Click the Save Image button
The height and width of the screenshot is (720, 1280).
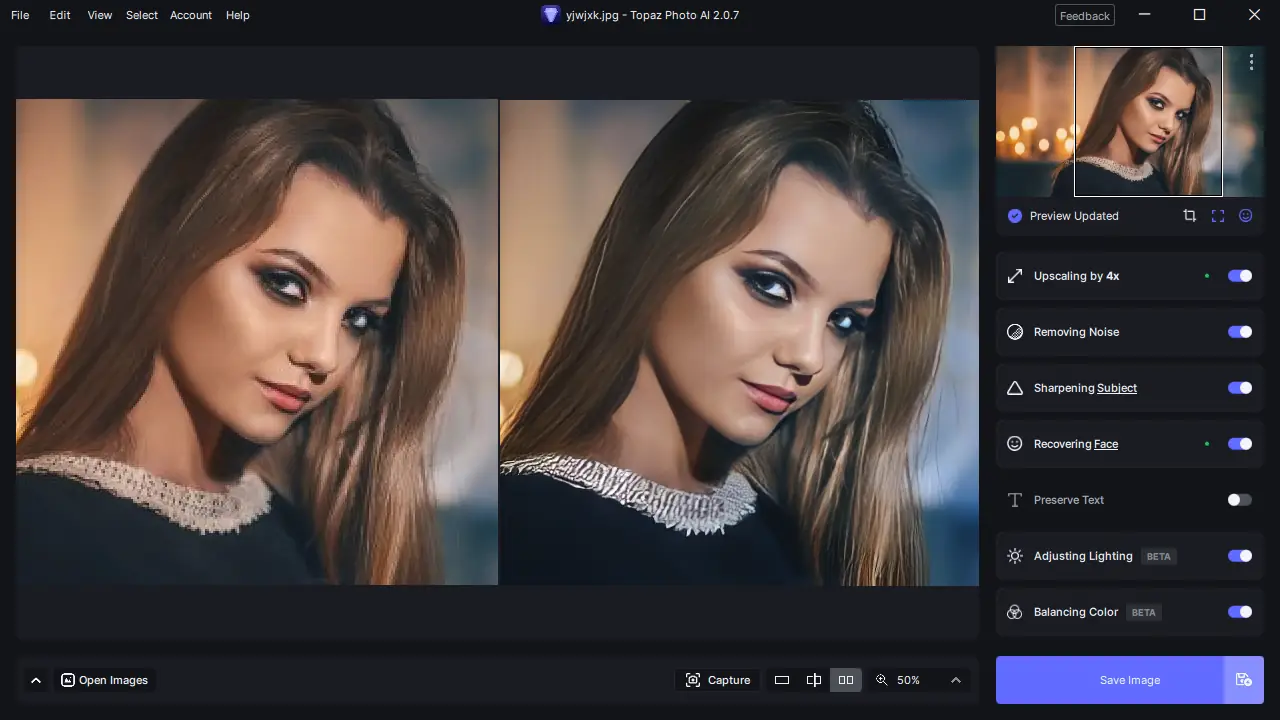(1110, 680)
